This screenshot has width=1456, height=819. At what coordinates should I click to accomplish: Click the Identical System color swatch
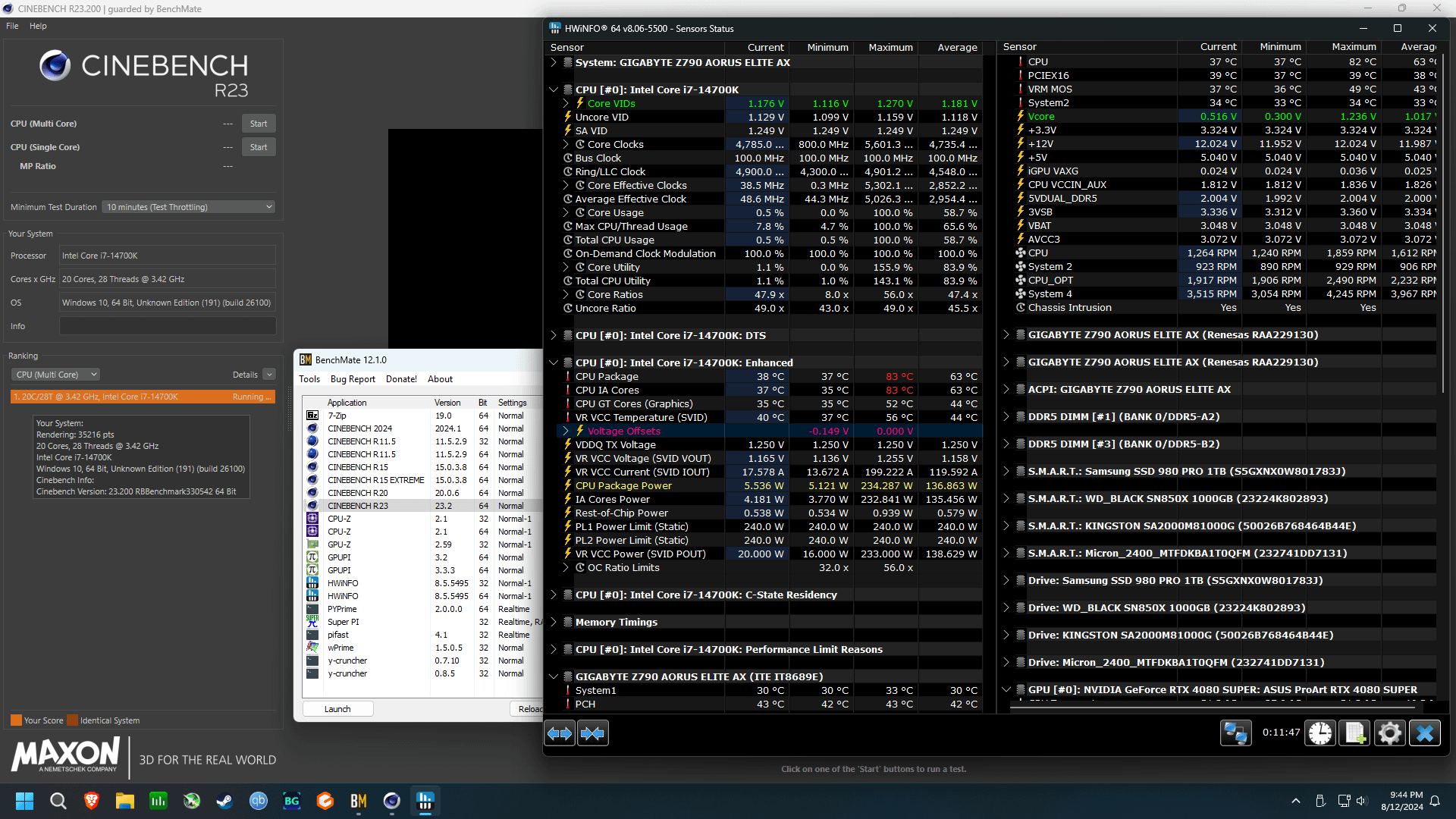tap(73, 720)
